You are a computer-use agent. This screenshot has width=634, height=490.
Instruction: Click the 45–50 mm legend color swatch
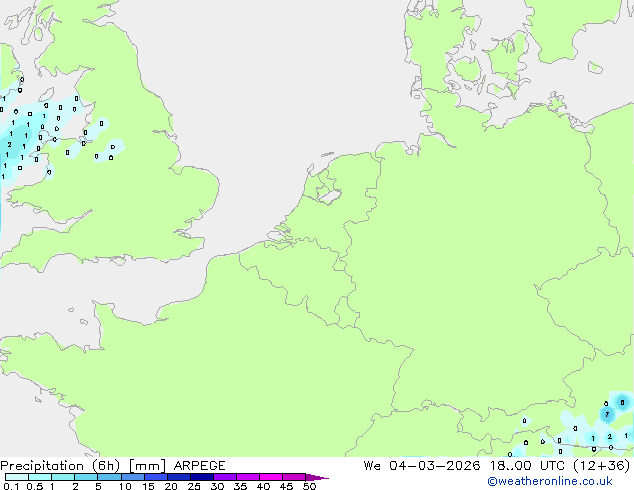click(294, 477)
